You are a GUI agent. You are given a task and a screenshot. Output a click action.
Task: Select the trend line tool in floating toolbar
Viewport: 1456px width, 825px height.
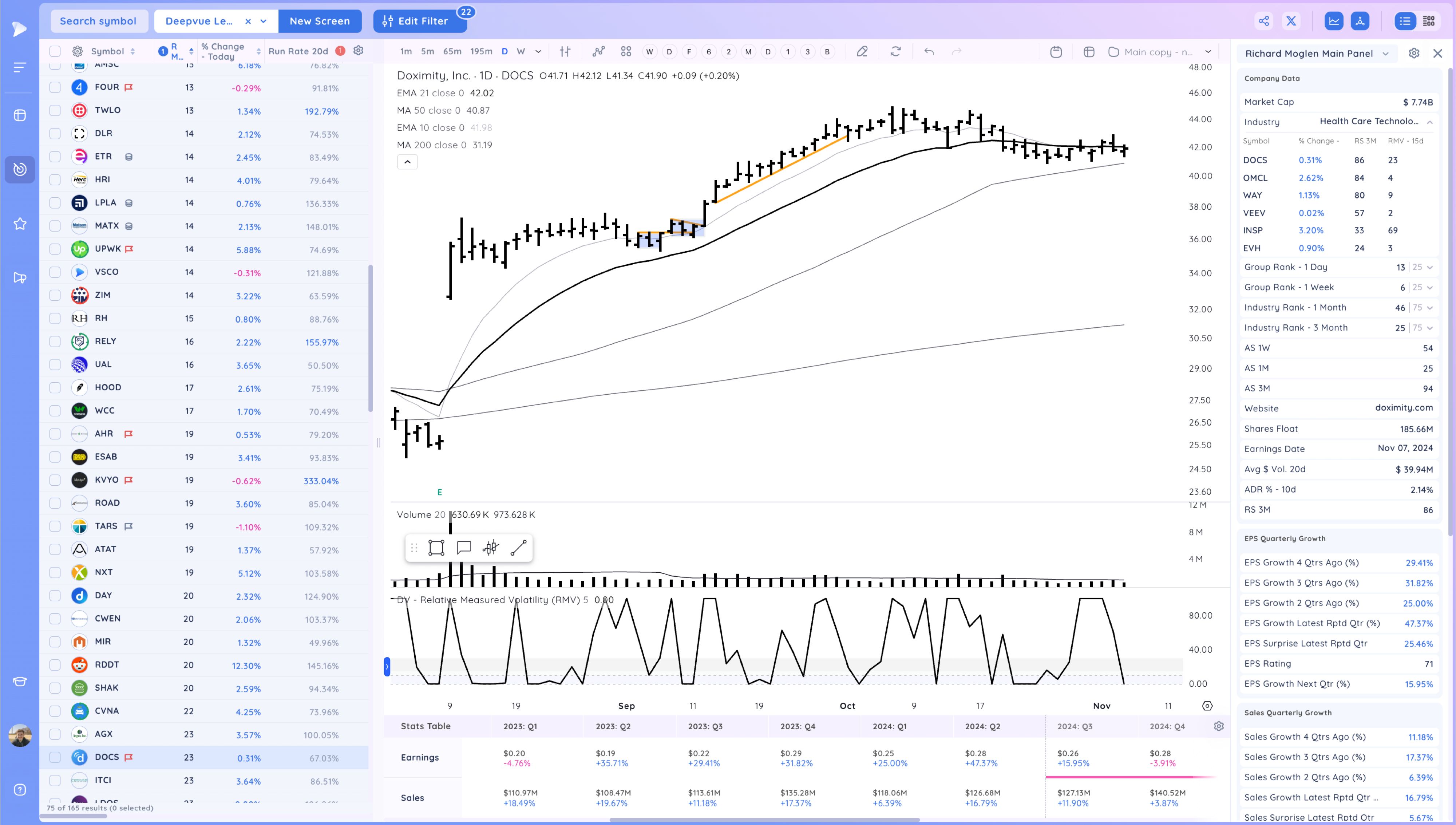click(518, 548)
